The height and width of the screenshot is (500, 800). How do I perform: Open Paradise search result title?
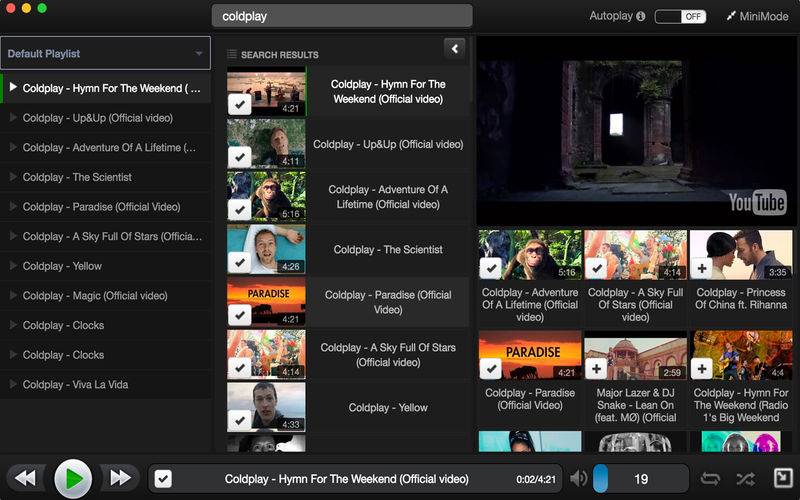coord(388,302)
